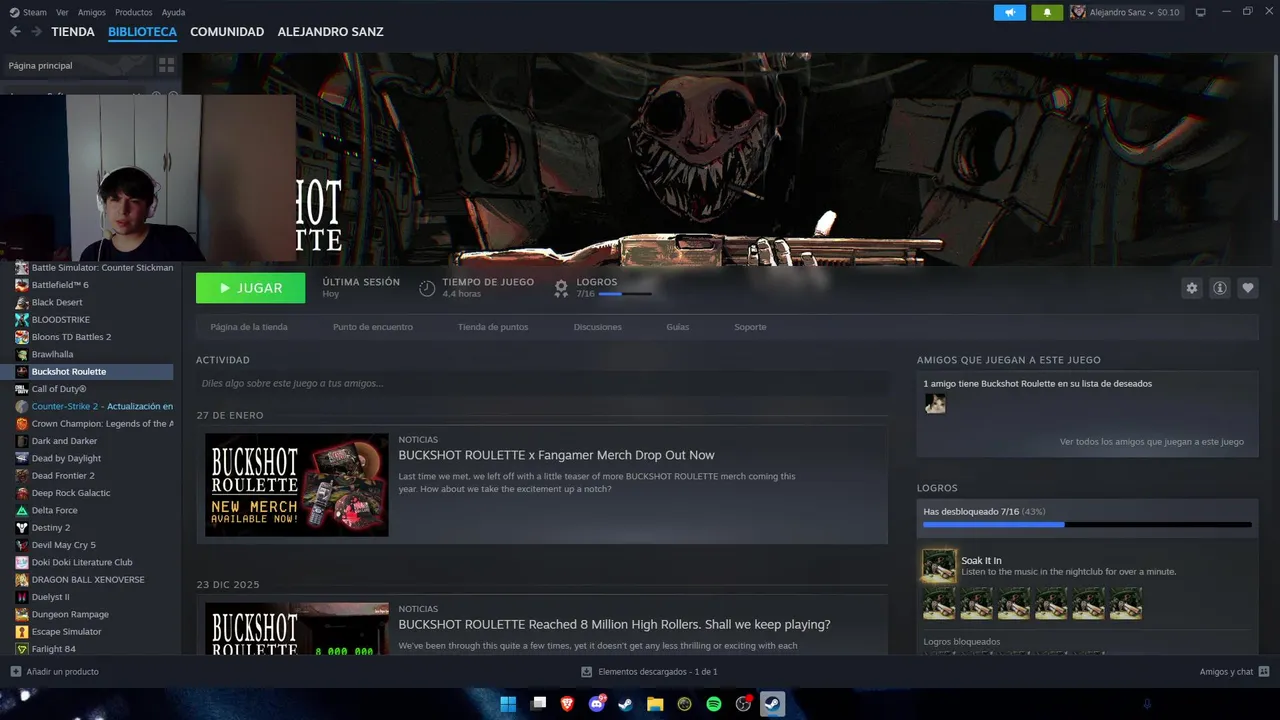Show game info with the i icon
The image size is (1280, 720).
click(x=1220, y=288)
